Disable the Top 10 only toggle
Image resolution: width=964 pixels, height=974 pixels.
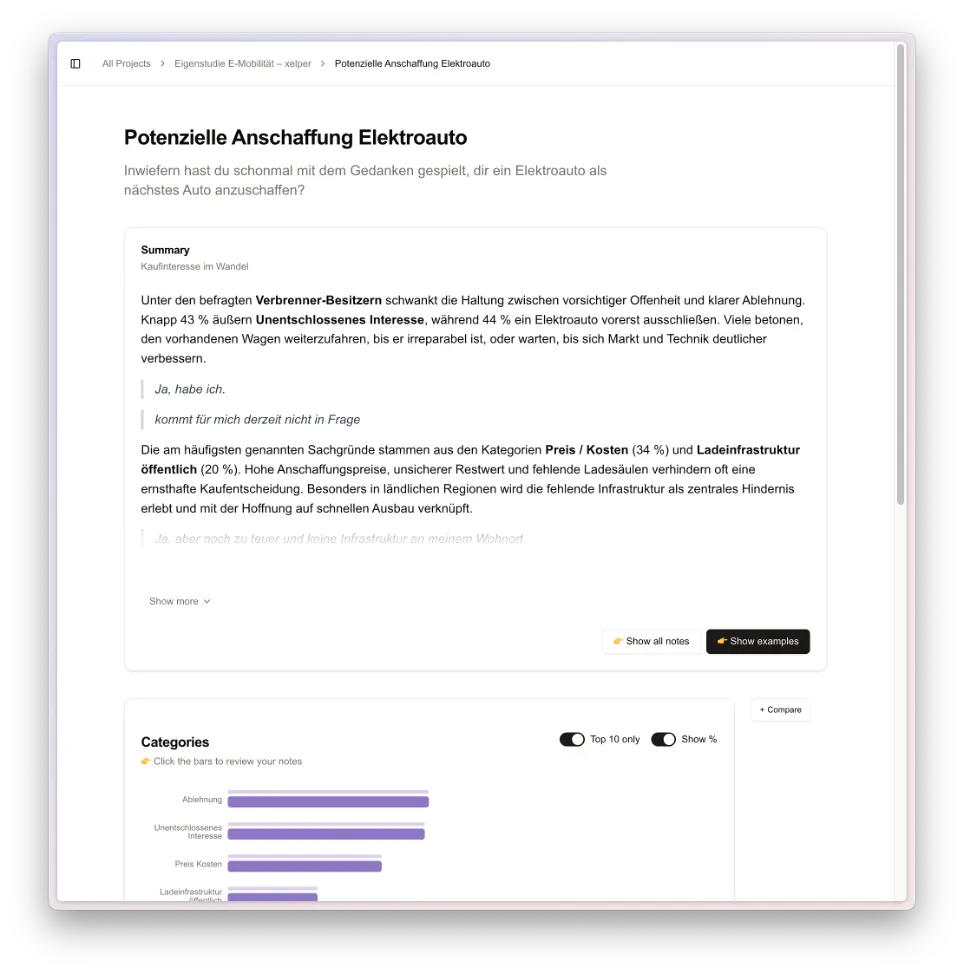(572, 739)
